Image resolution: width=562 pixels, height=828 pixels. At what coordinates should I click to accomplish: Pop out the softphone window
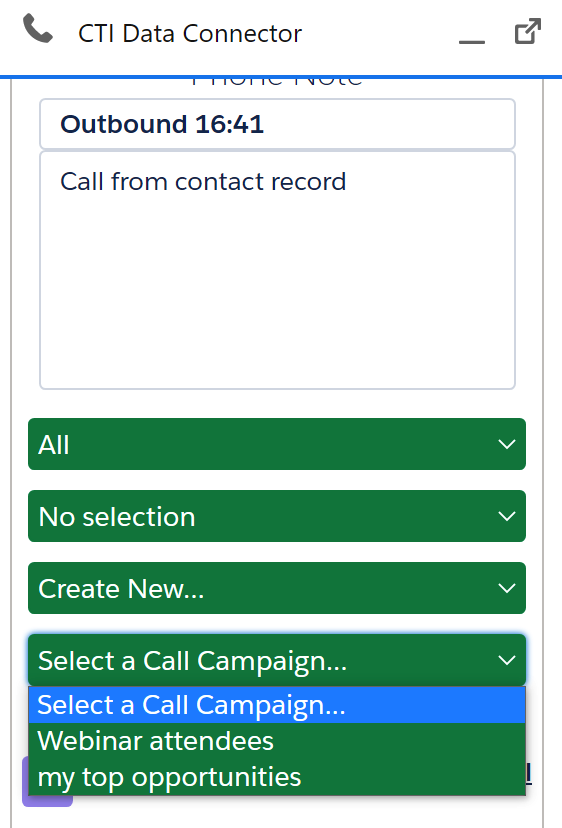pos(528,31)
